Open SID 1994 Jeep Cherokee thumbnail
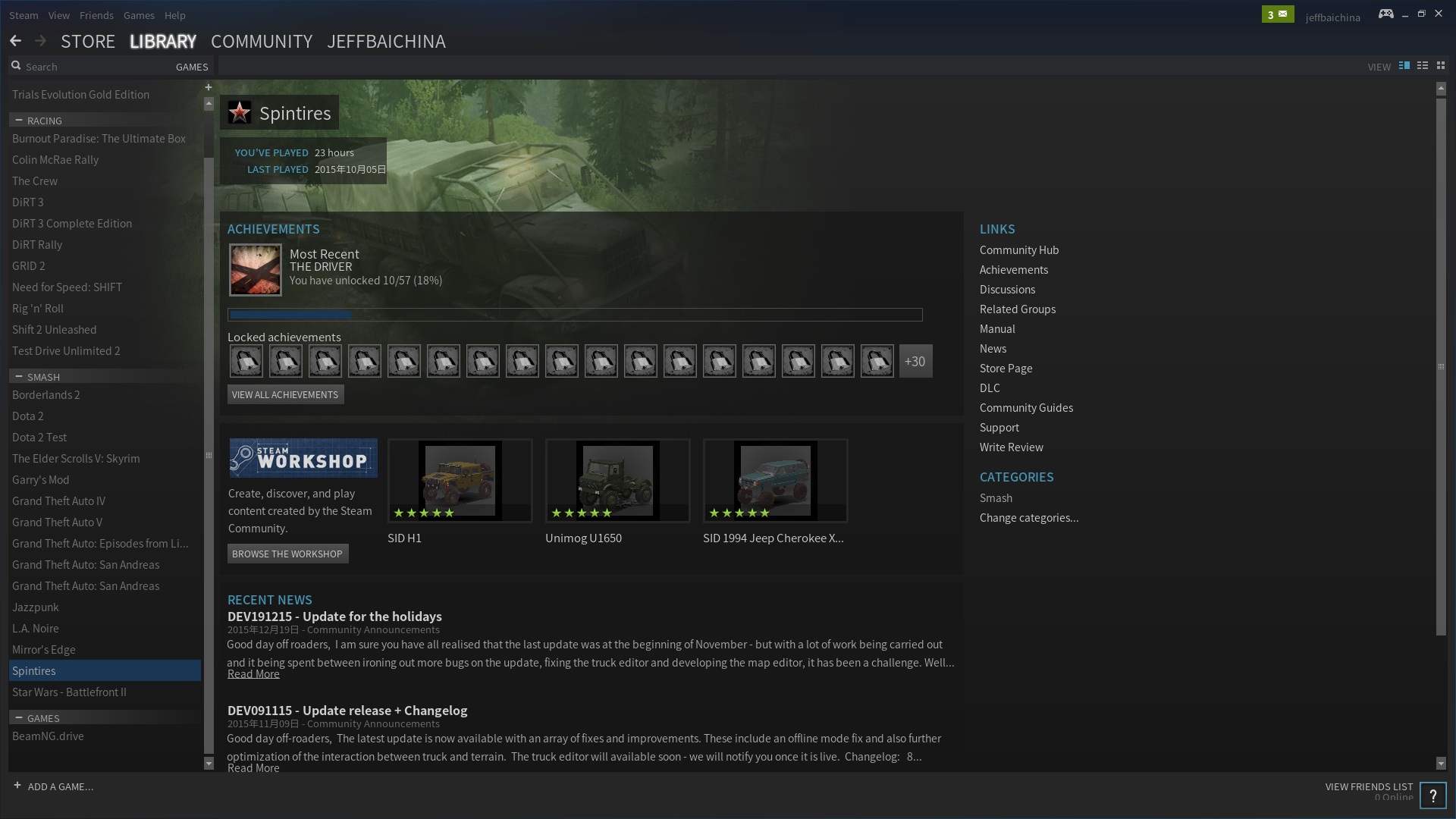Viewport: 1456px width, 819px height. click(775, 480)
